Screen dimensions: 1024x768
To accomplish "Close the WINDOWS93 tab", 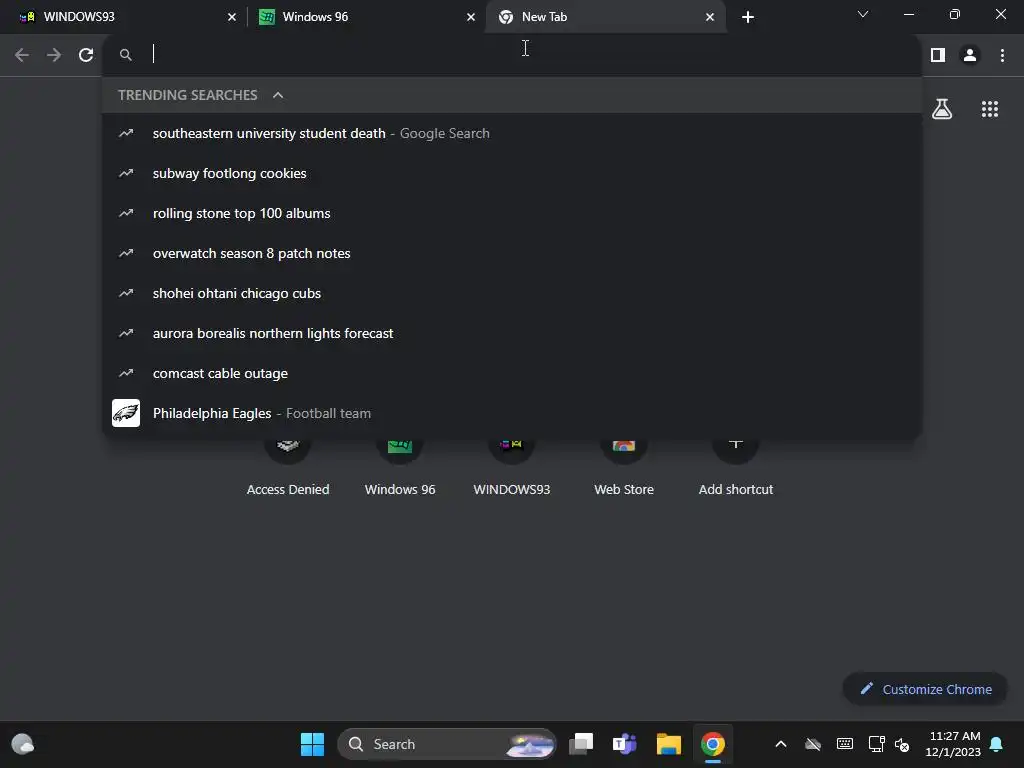I will click(x=232, y=17).
